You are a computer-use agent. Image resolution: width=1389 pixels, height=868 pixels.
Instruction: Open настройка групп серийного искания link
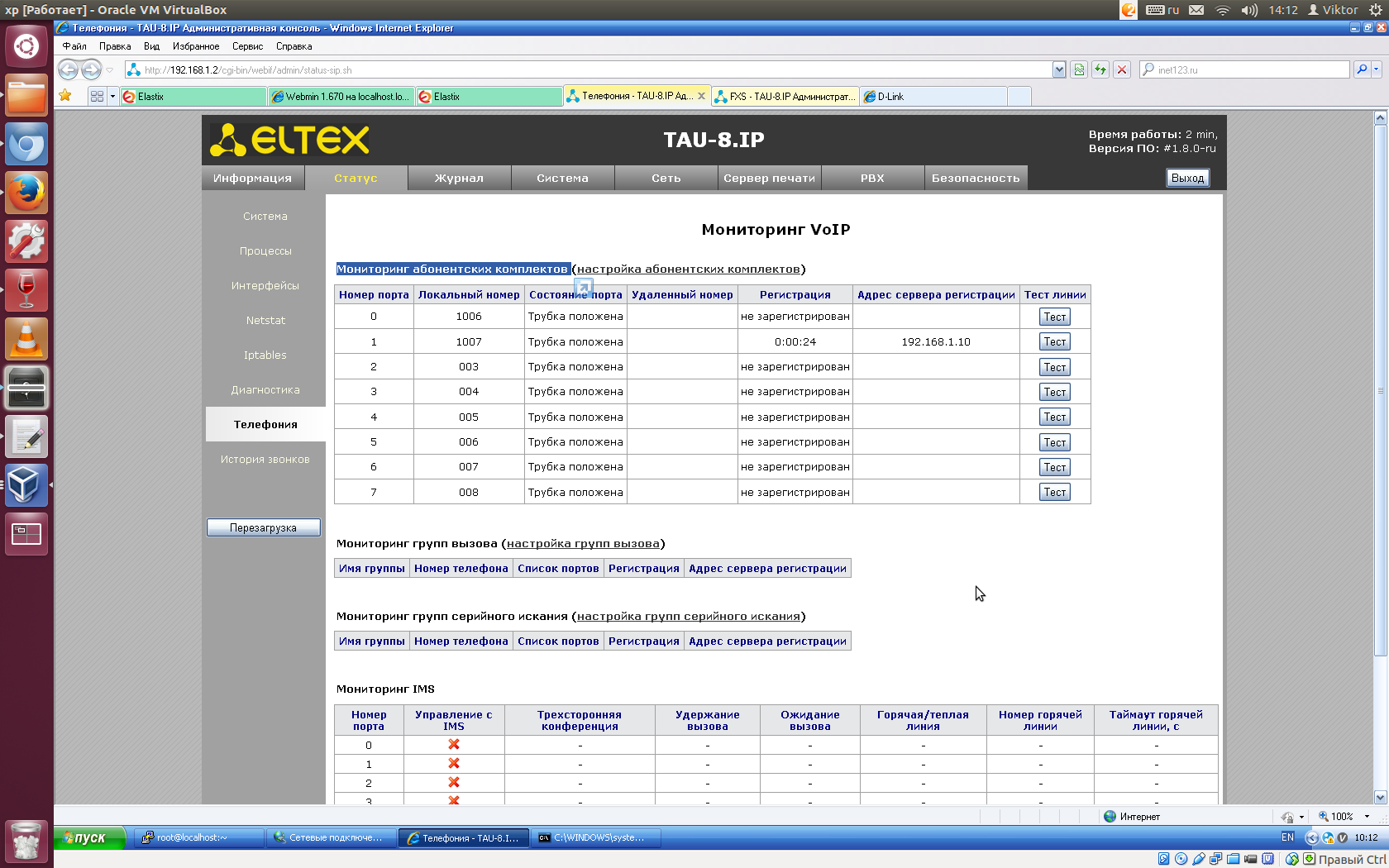coord(689,616)
